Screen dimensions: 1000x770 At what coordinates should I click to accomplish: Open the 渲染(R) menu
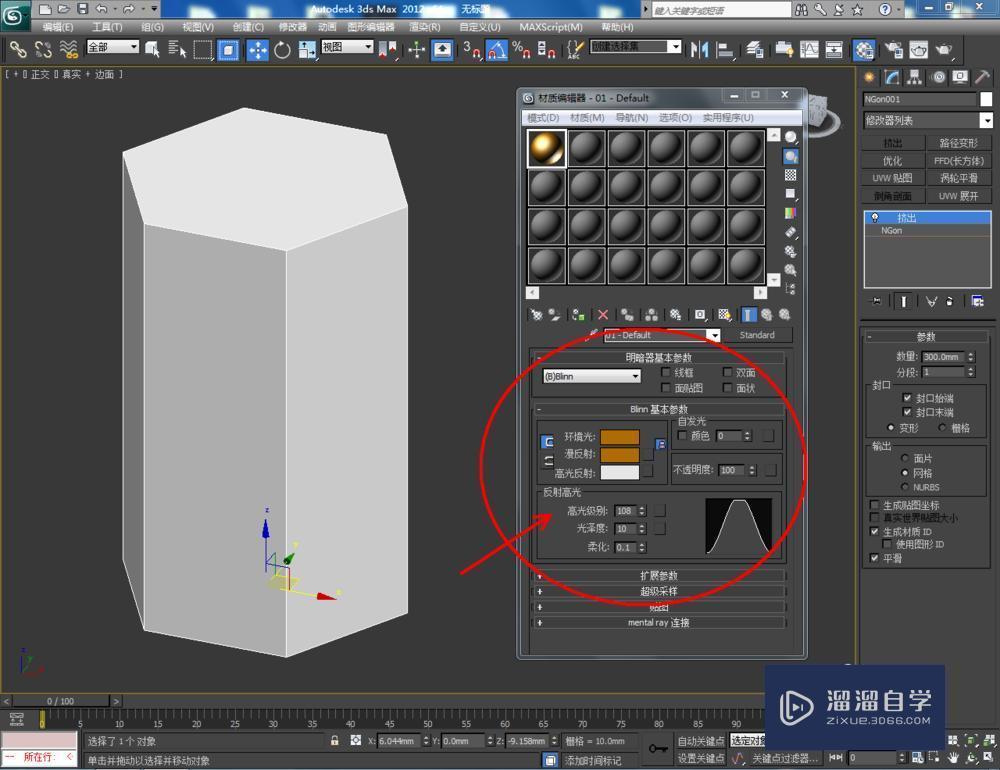(426, 27)
